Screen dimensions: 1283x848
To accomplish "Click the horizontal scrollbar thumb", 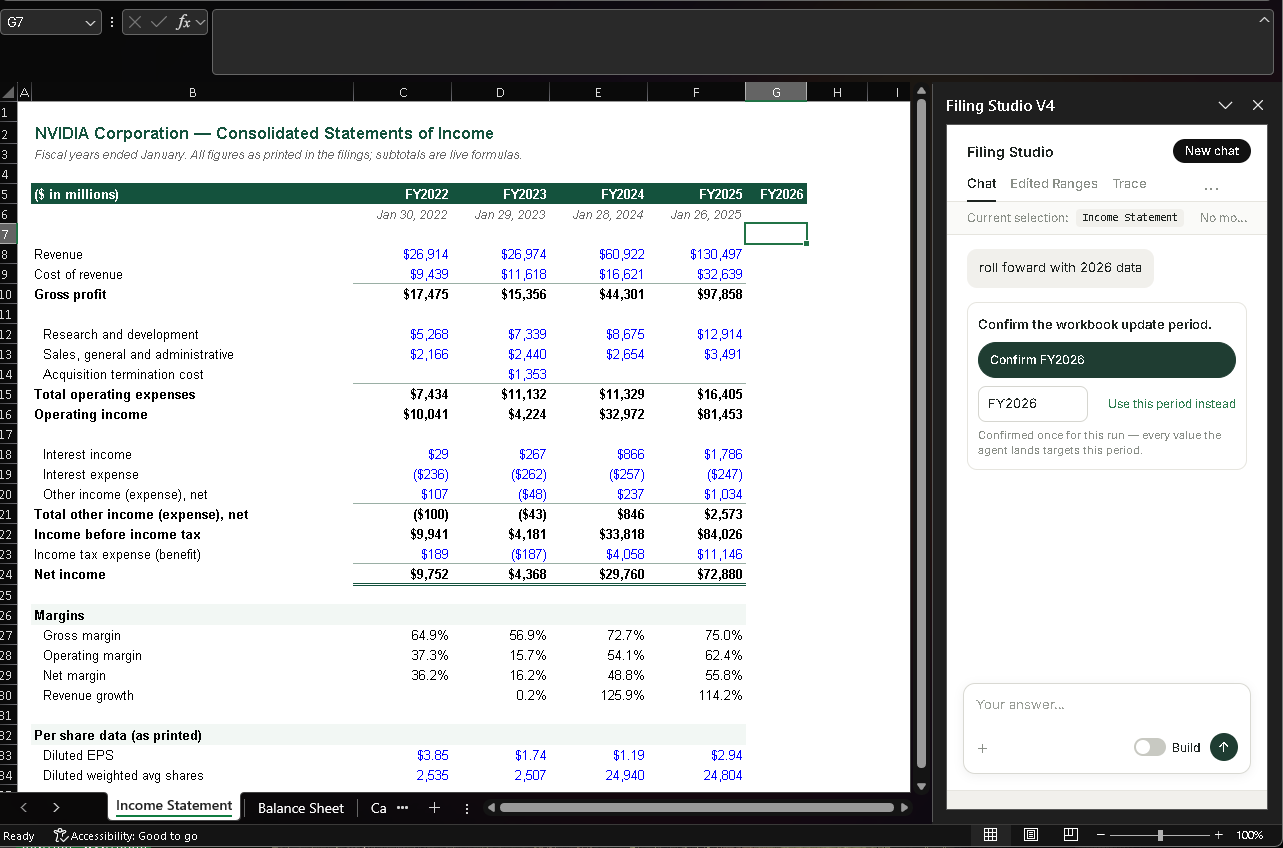I will point(696,808).
